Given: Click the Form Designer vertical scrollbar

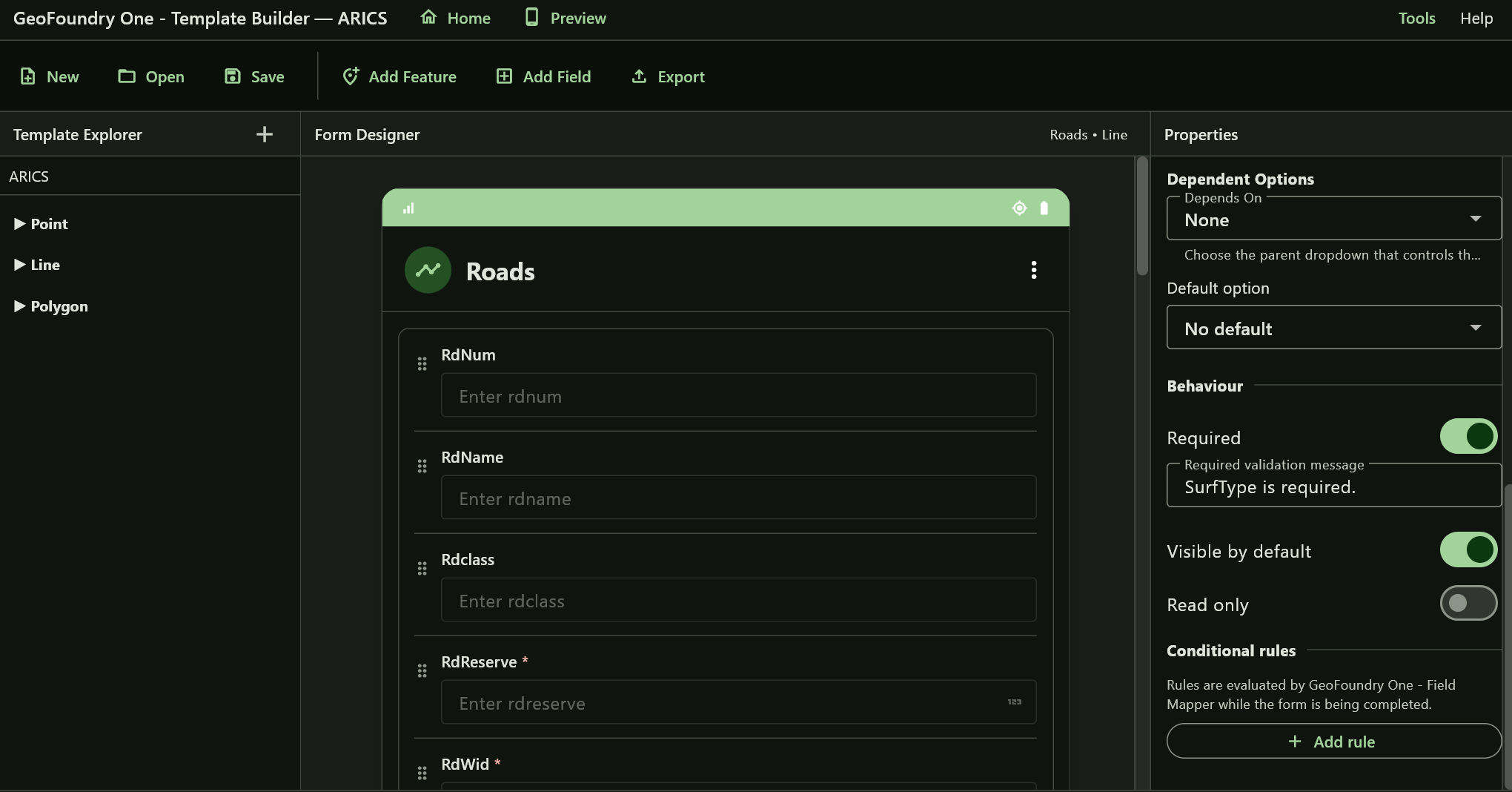Looking at the screenshot, I should 1142,217.
